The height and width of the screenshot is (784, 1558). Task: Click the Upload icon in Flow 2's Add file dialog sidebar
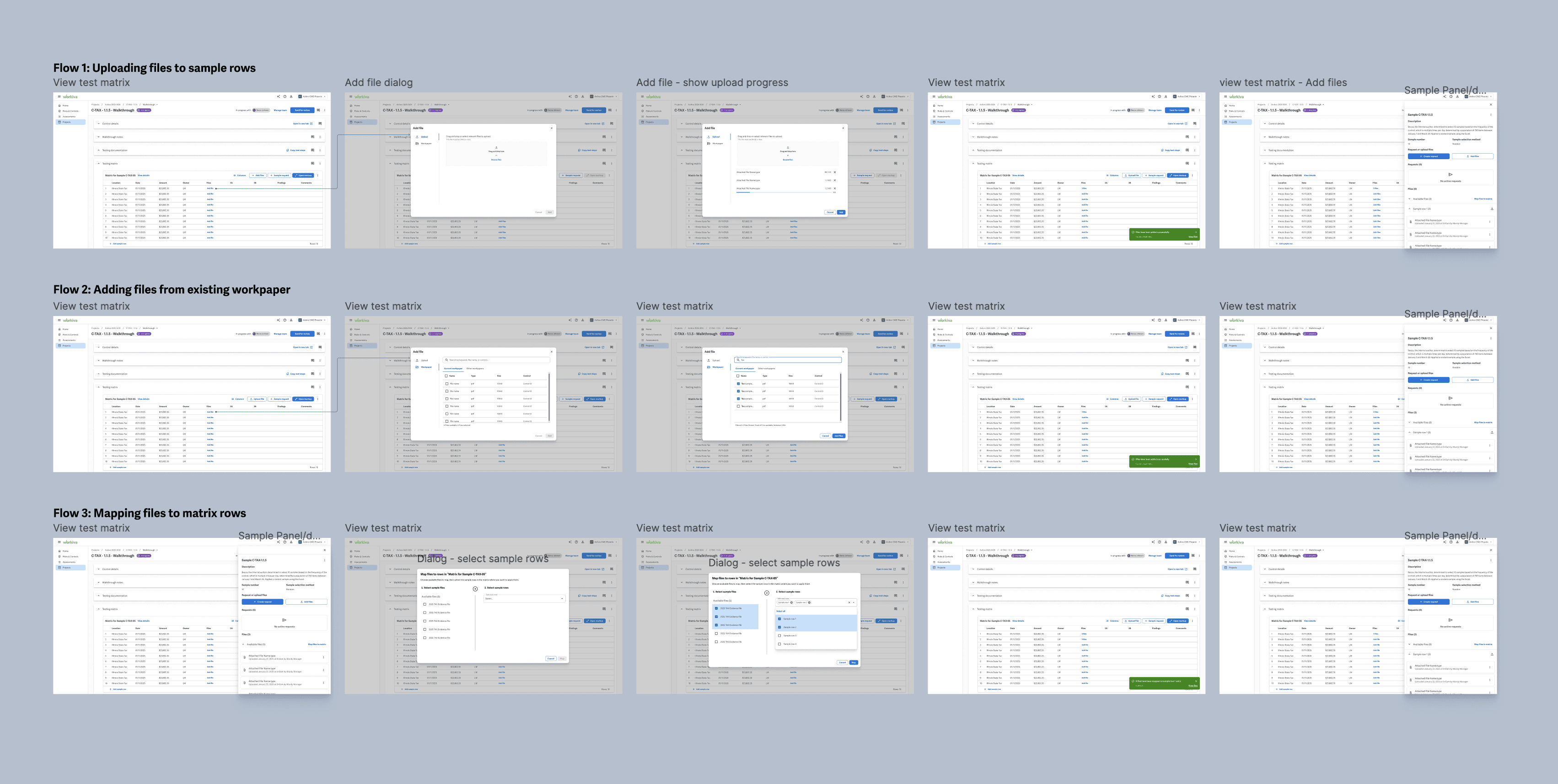pyautogui.click(x=417, y=360)
